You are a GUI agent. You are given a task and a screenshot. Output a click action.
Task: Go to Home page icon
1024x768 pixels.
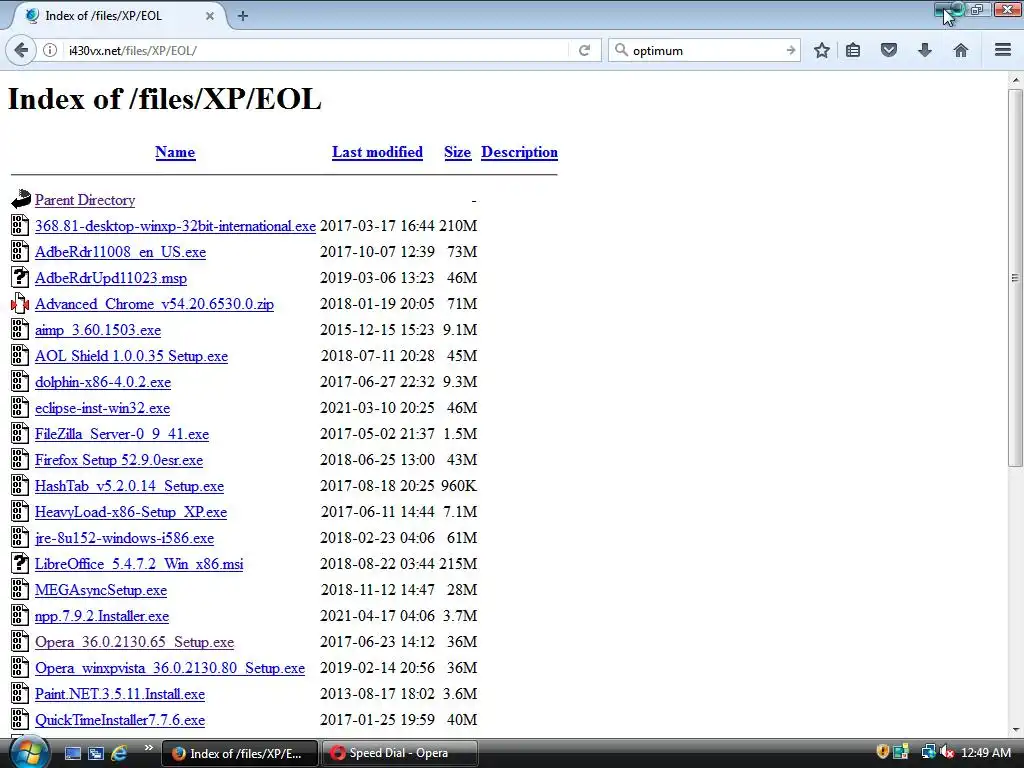(960, 50)
